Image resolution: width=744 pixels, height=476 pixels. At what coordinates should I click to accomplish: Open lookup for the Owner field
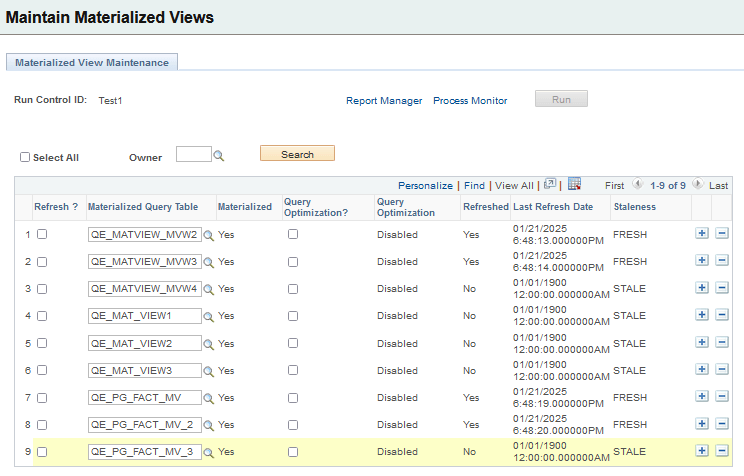pos(218,156)
